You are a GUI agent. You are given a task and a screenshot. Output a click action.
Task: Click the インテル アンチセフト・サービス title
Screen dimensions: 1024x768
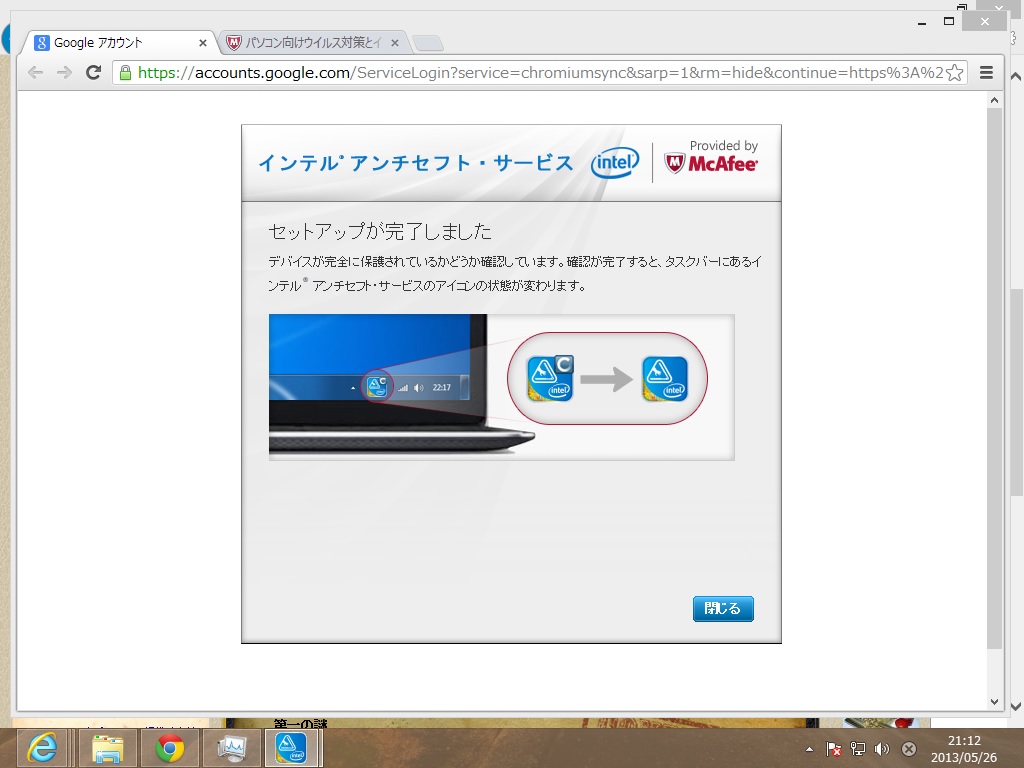pyautogui.click(x=416, y=163)
